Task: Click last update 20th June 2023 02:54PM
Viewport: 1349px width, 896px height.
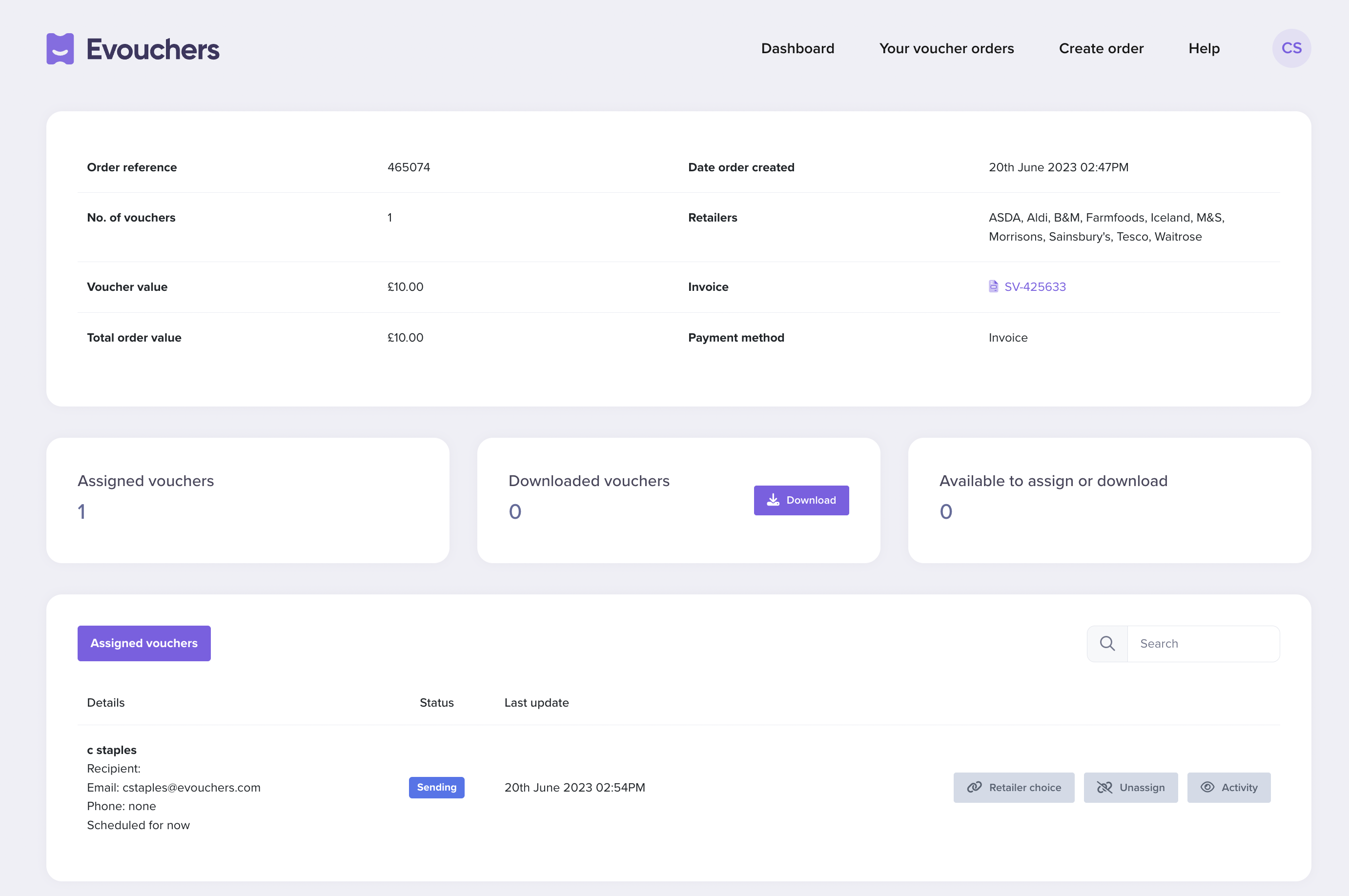Action: click(x=574, y=788)
